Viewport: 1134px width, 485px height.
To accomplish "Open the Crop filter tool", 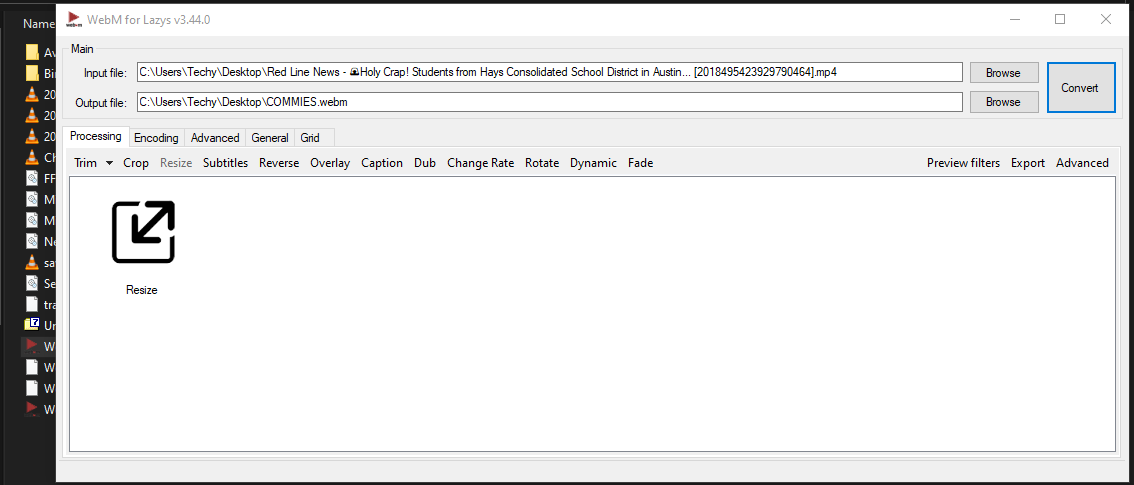I will click(136, 163).
